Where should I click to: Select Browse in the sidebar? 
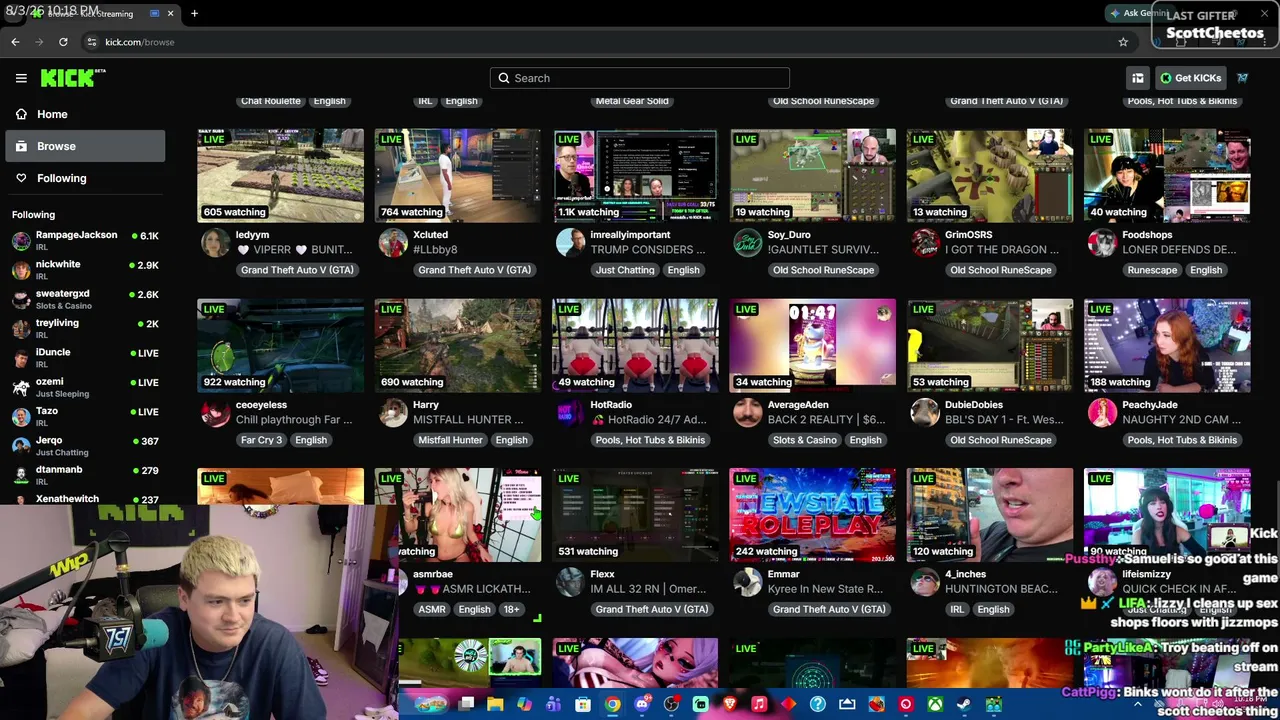[x=85, y=146]
